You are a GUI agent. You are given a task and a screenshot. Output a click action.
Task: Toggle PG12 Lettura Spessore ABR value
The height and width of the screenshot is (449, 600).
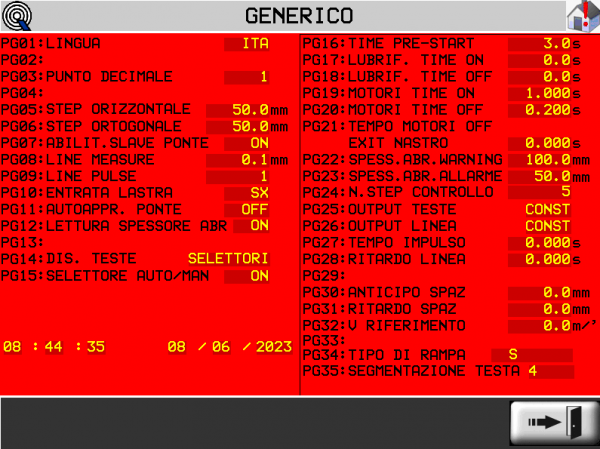[258, 226]
